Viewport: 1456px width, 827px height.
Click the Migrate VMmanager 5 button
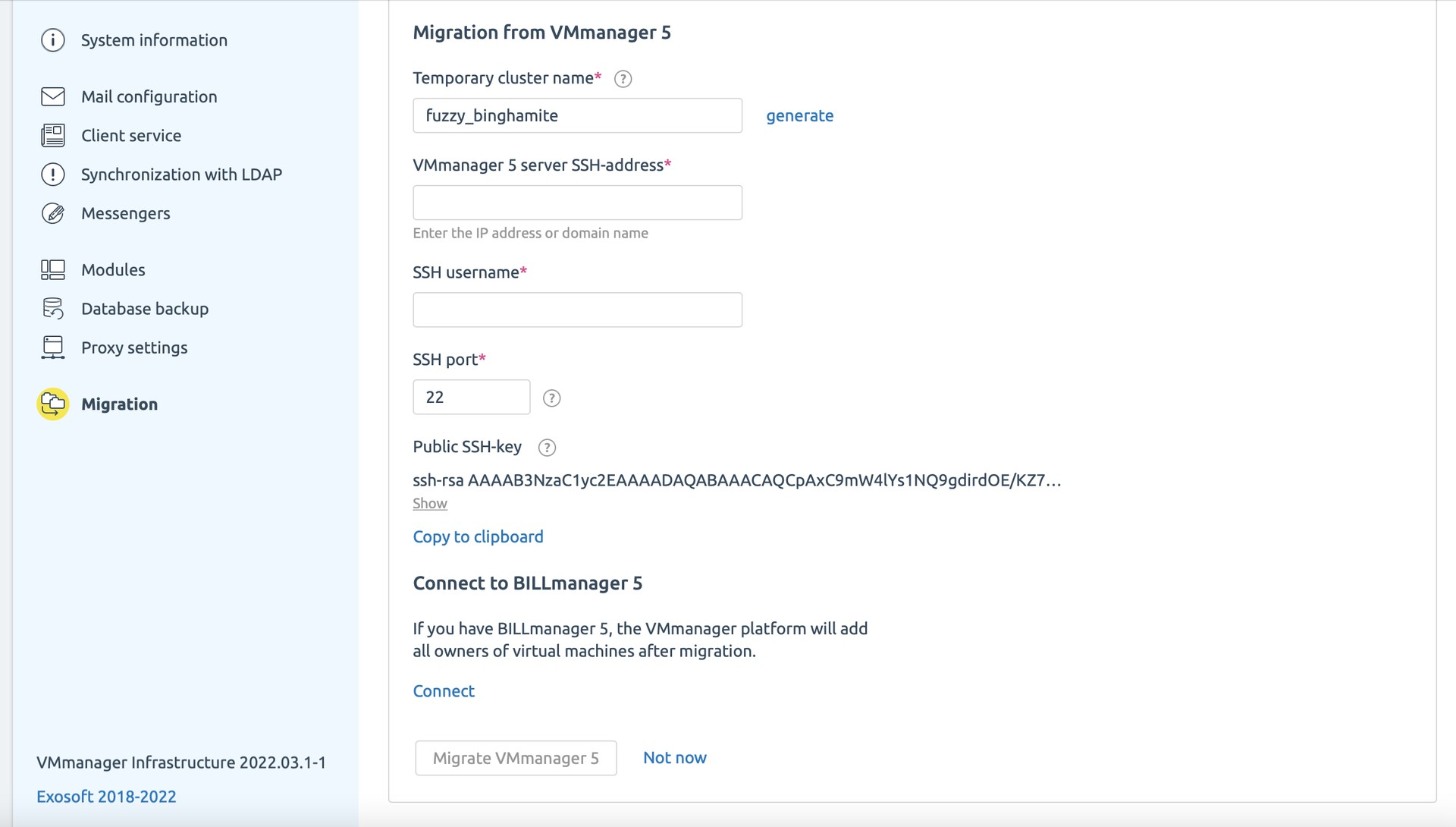[516, 758]
